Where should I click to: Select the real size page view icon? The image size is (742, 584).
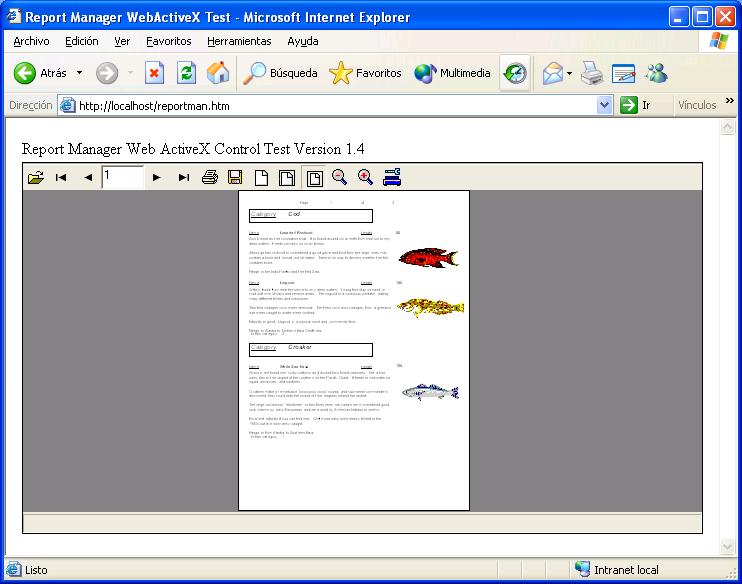tap(261, 178)
